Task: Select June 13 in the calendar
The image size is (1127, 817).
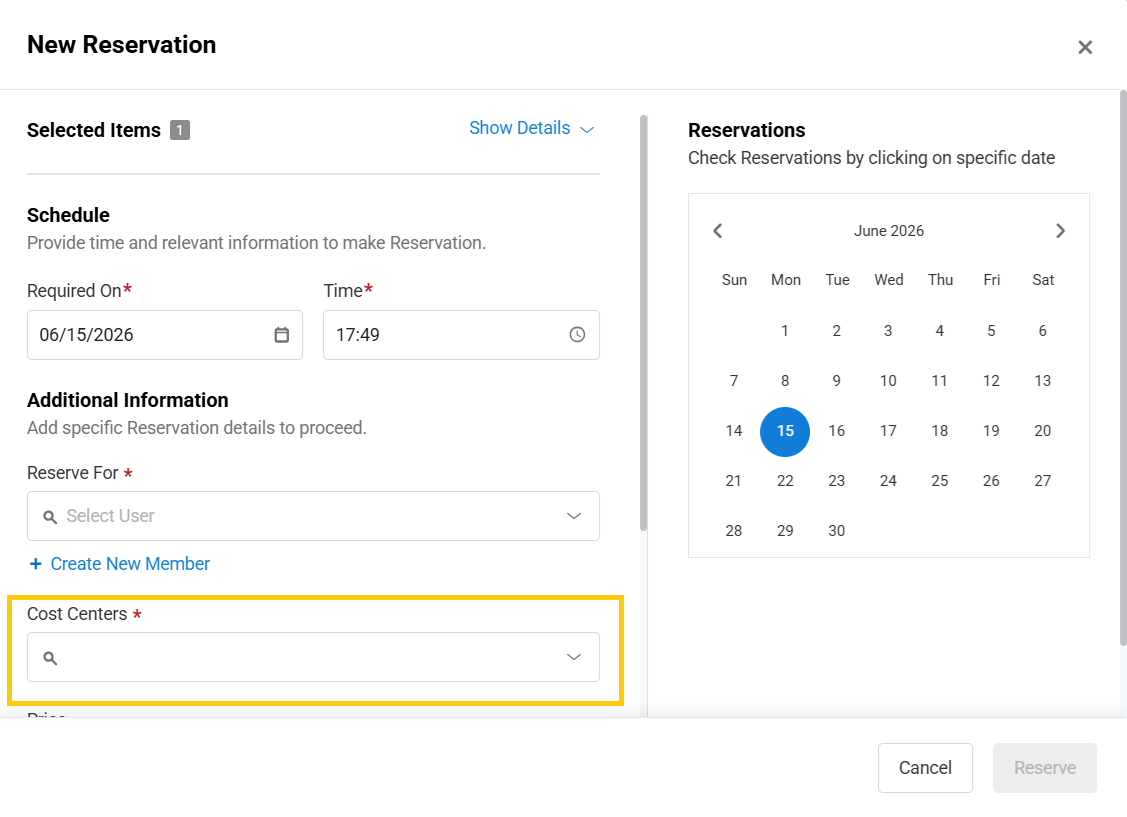Action: tap(1043, 381)
